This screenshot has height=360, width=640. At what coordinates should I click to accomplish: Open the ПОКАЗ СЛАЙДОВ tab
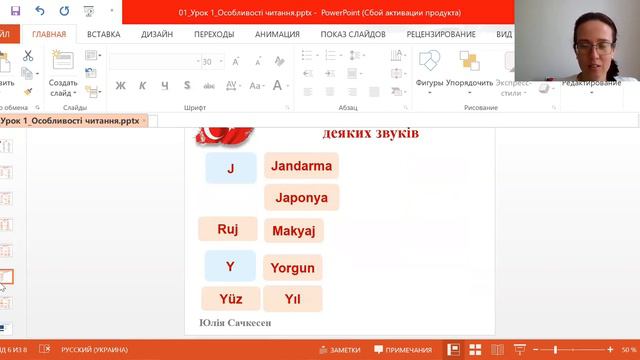(353, 34)
